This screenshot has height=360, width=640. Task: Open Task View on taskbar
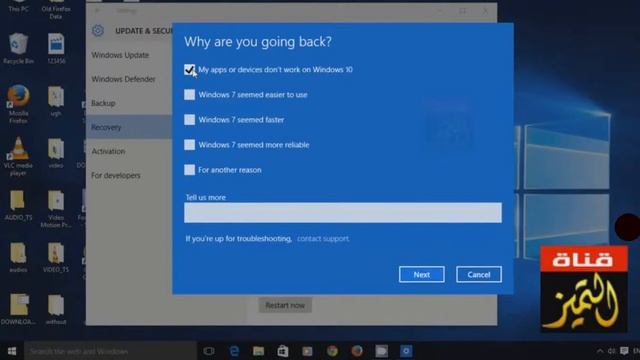tap(209, 351)
